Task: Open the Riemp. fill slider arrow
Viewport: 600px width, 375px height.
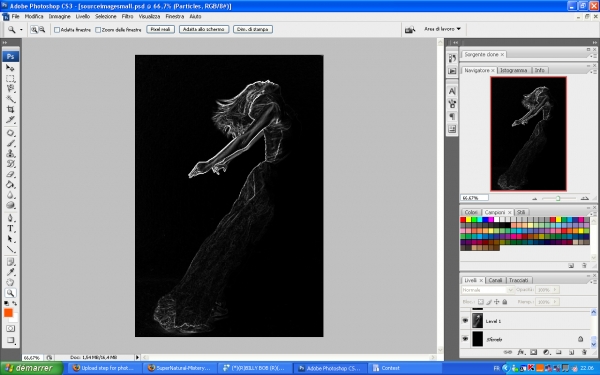Action: 555,302
